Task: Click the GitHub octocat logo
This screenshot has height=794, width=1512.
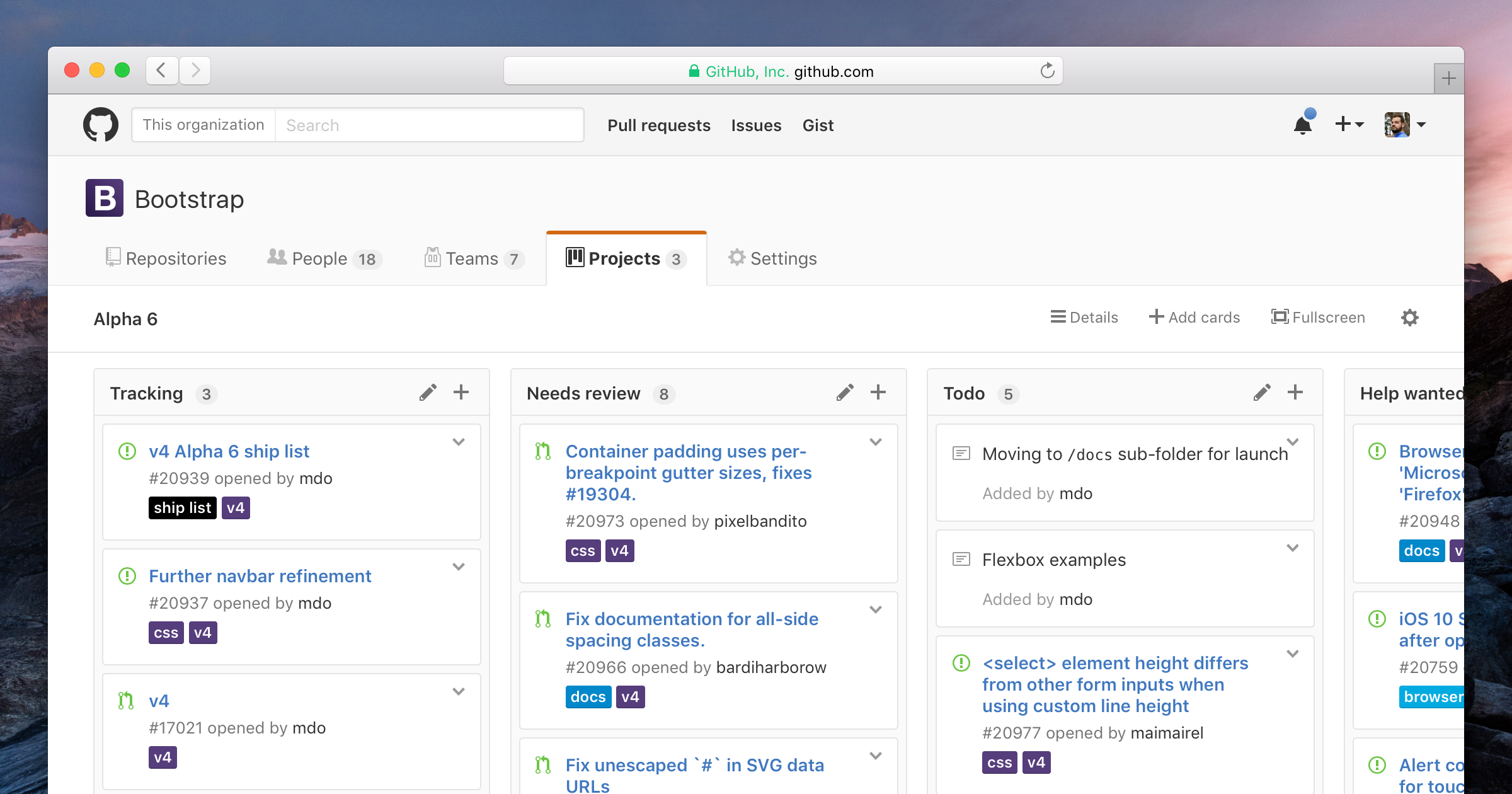Action: click(x=101, y=124)
